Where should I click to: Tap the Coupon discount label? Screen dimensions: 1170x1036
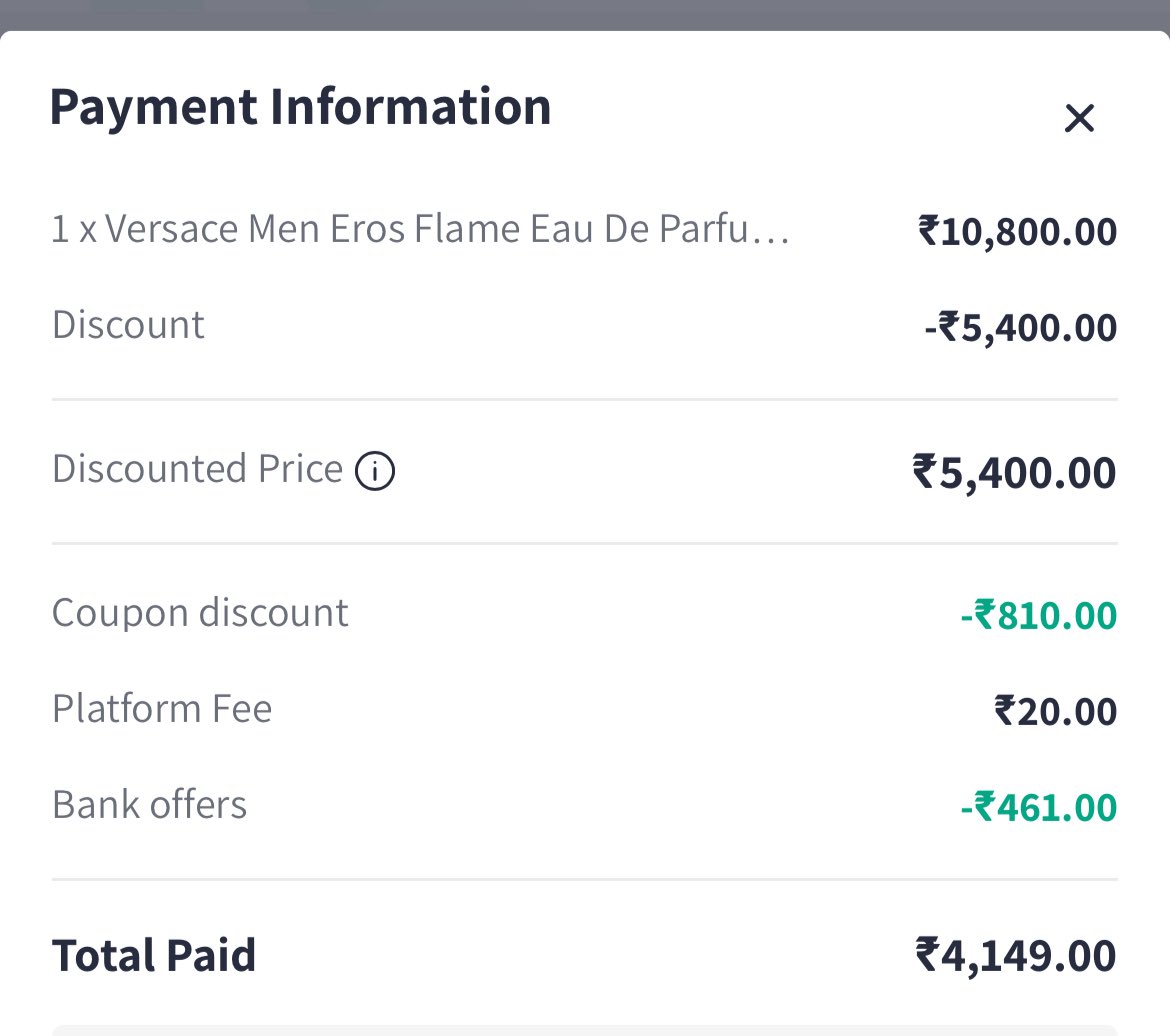[x=200, y=613]
